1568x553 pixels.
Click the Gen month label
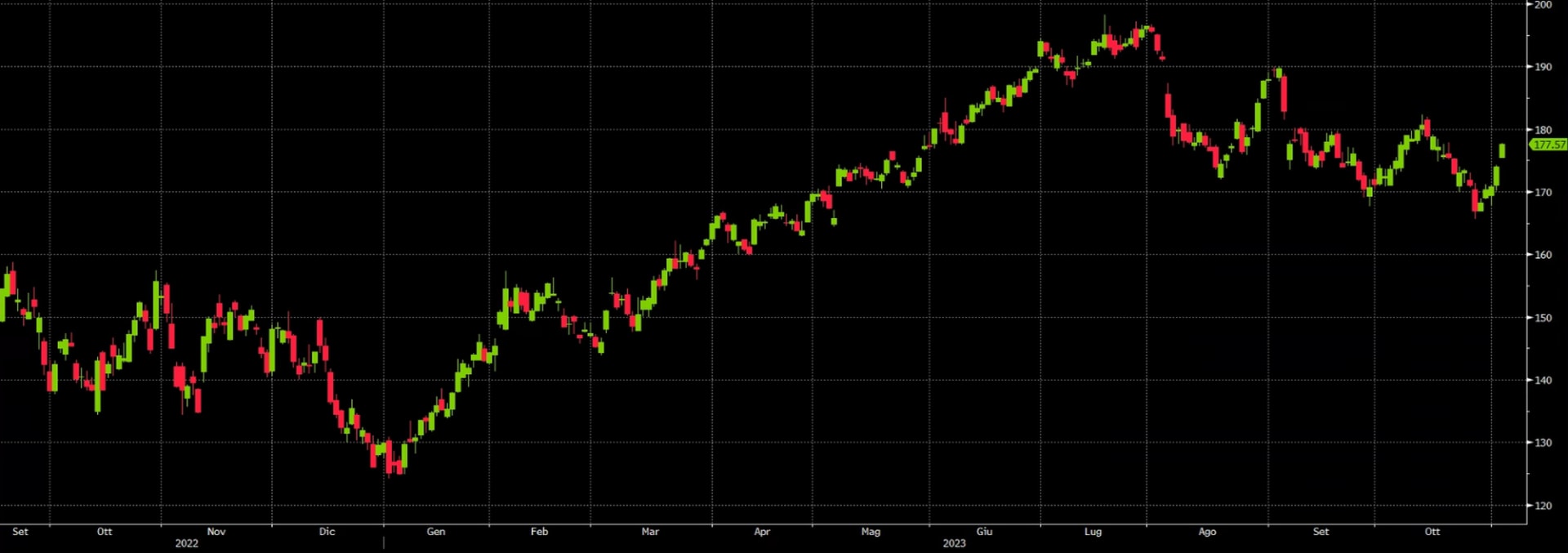click(x=436, y=532)
